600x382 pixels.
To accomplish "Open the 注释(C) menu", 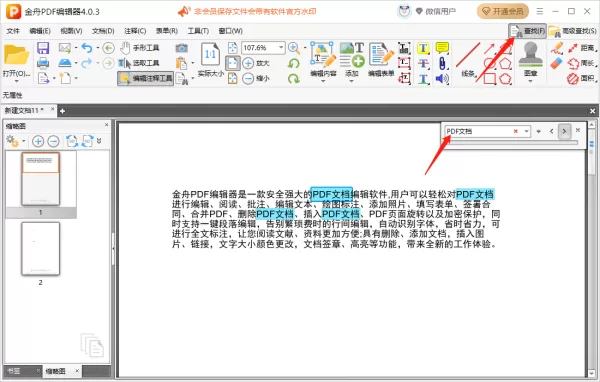I will tap(135, 31).
